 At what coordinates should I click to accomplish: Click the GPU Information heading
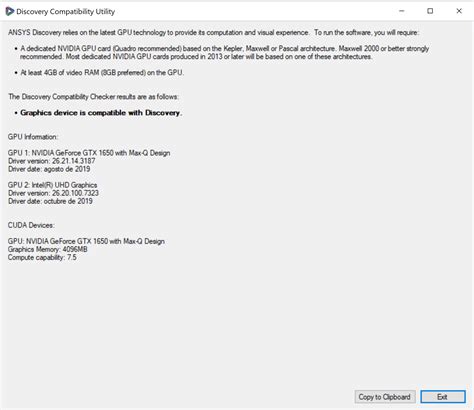click(33, 137)
